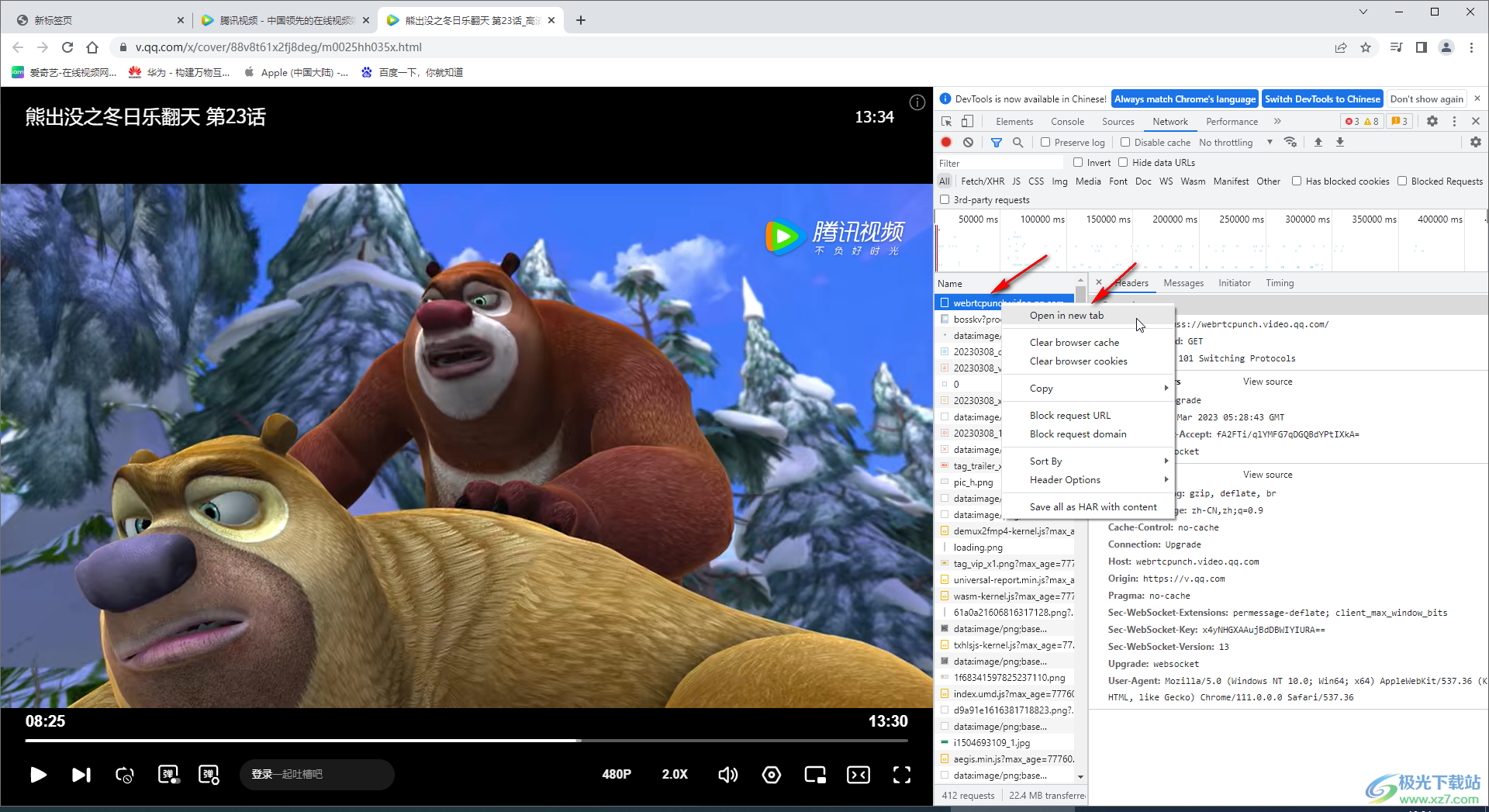Viewport: 1489px width, 812px height.
Task: Bookmark this page star icon
Action: (1366, 47)
